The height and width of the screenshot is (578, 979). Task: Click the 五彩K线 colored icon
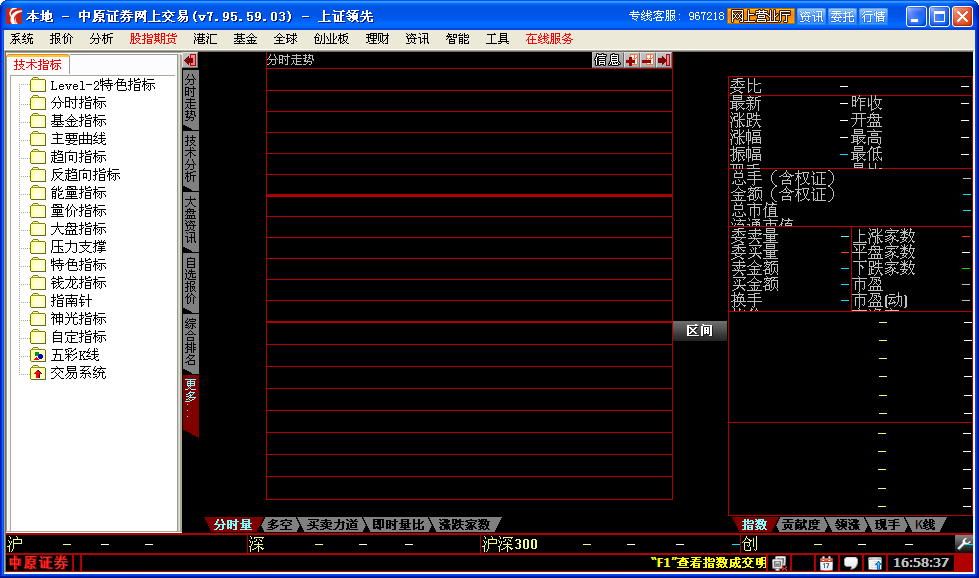click(38, 355)
